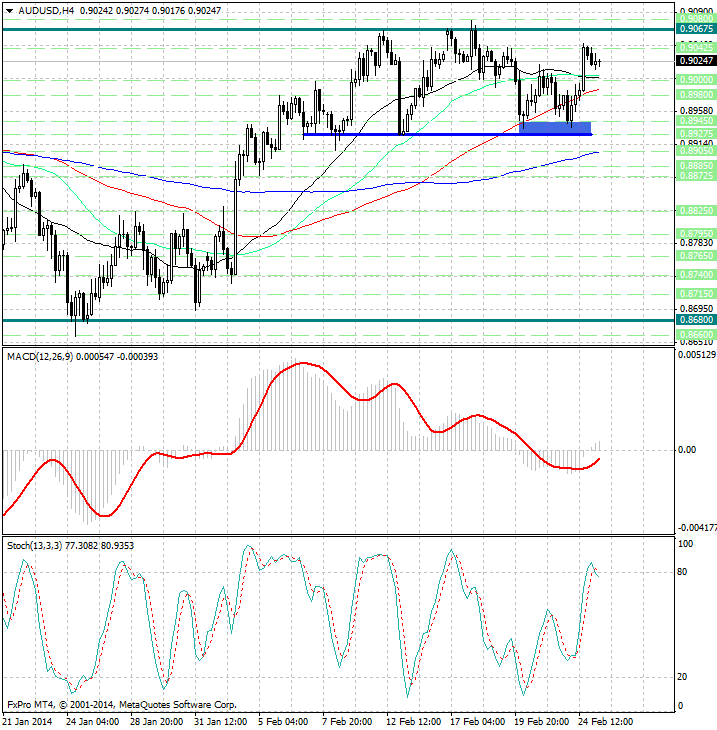
Task: Click the 0.89800 price level label
Action: tap(696, 95)
